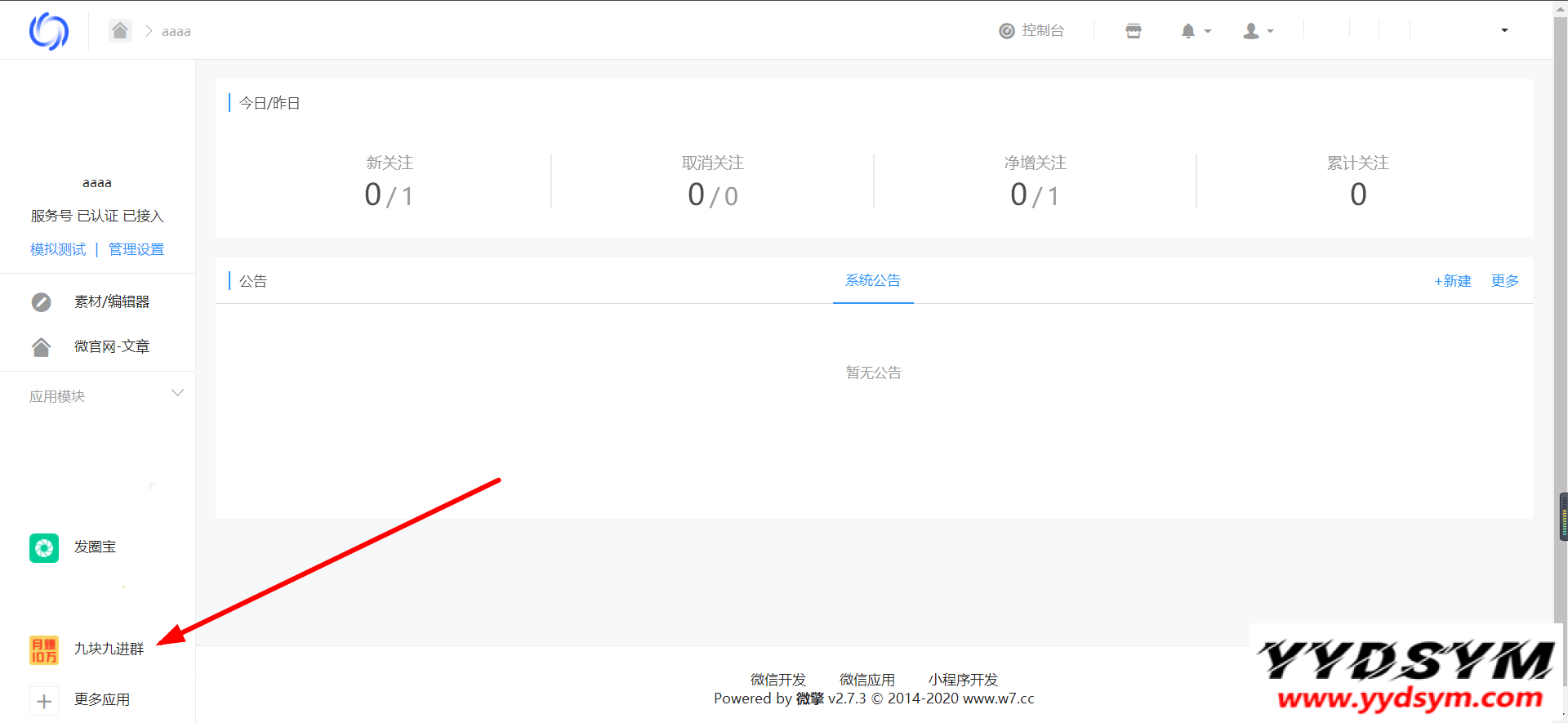Click the vertical page scrollbar
This screenshot has width=1568, height=723.
click(x=1561, y=327)
